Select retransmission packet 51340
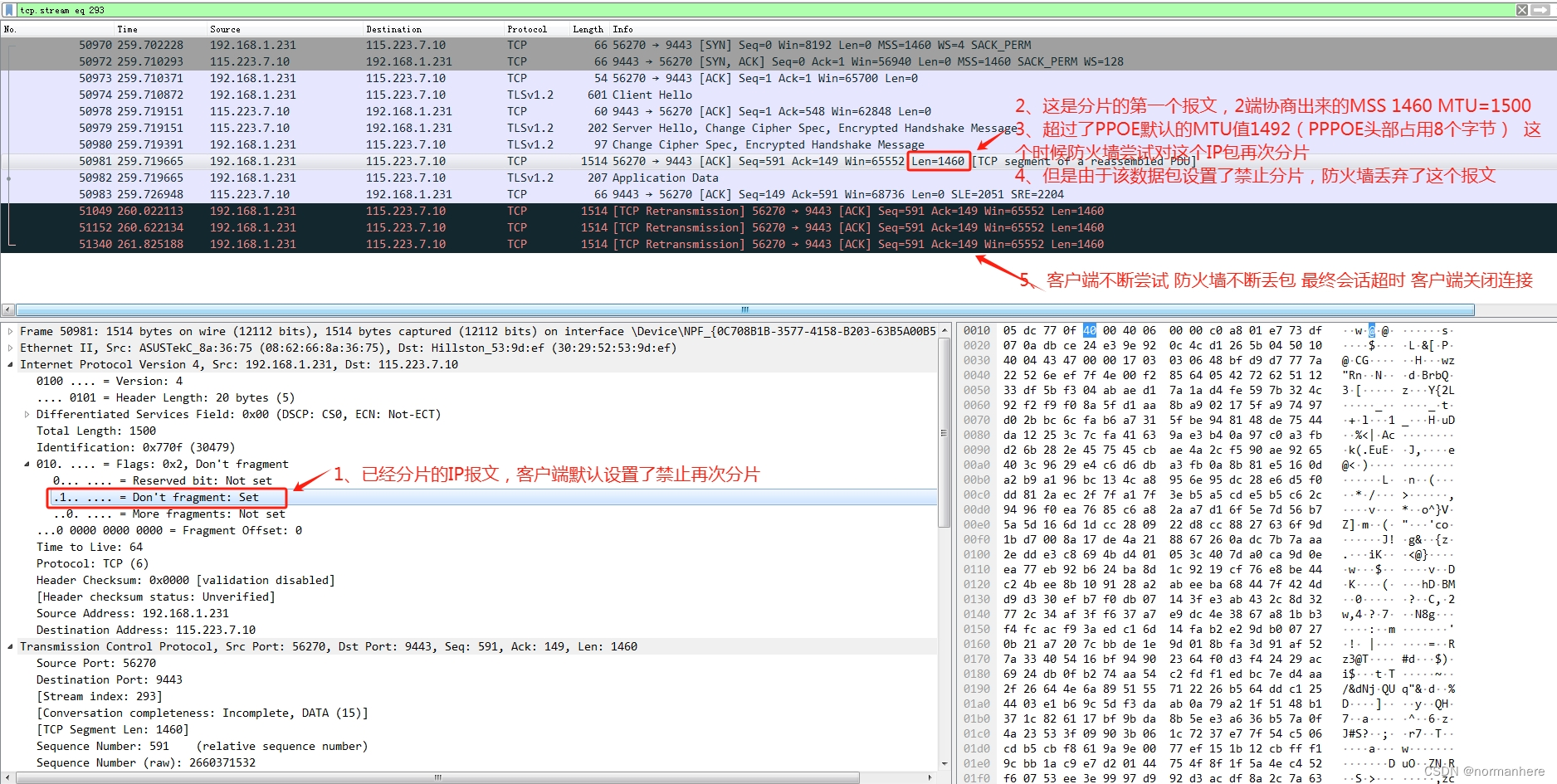 (x=778, y=244)
